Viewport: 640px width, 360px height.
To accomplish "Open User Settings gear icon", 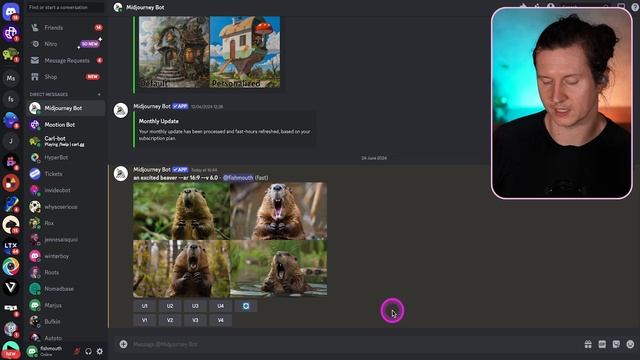I will (100, 351).
